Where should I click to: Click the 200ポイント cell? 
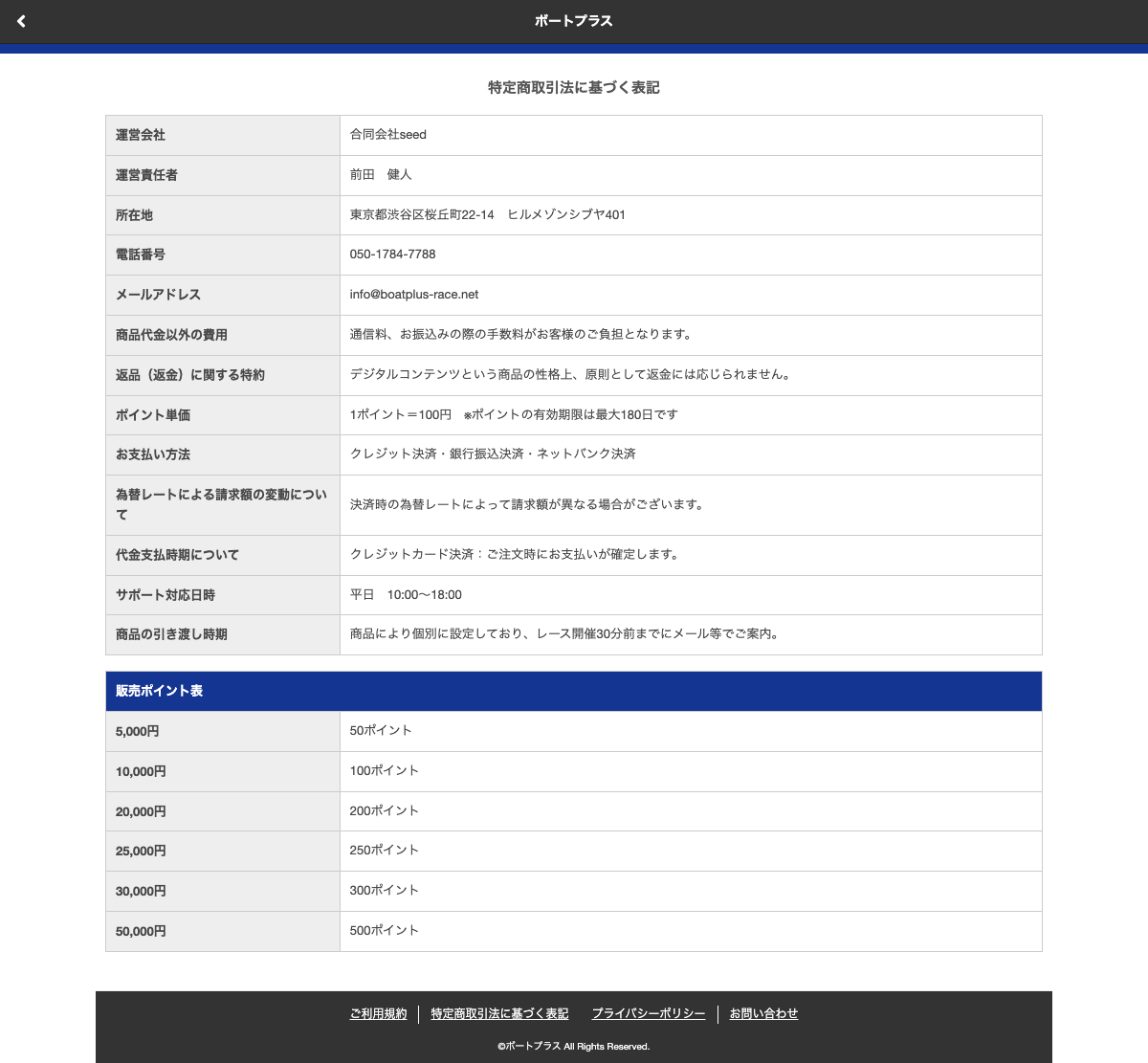tap(691, 811)
